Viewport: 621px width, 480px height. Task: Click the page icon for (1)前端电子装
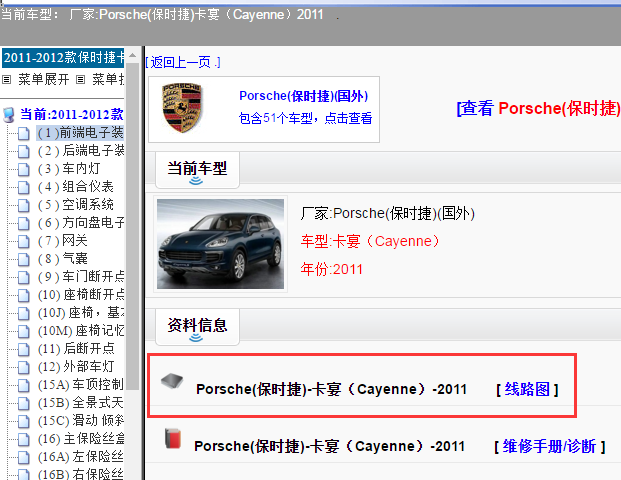[x=24, y=133]
